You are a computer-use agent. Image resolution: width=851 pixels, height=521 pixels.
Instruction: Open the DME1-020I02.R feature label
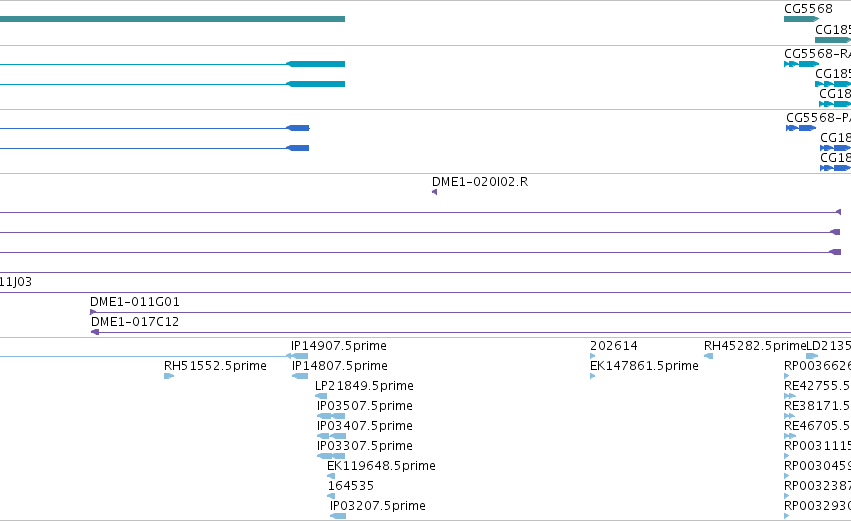coord(480,182)
